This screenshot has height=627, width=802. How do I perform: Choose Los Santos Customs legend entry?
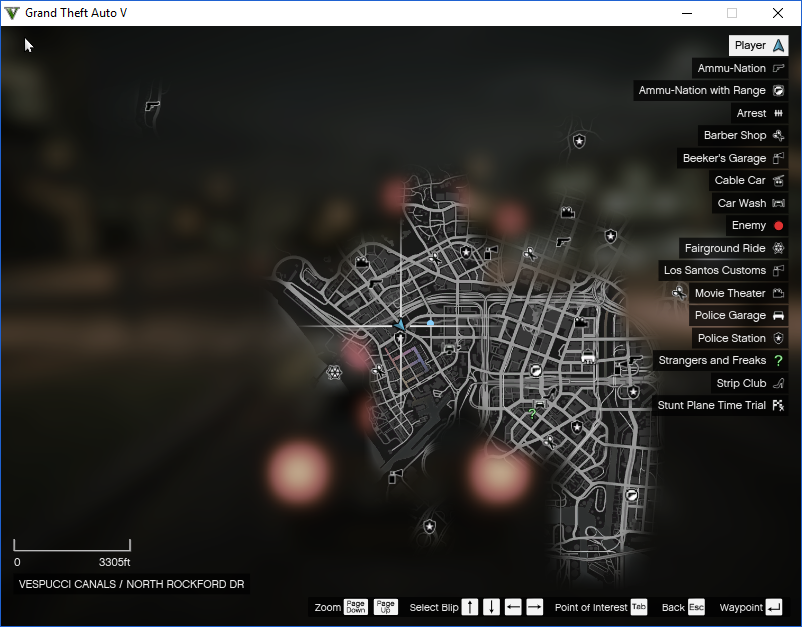click(x=723, y=271)
